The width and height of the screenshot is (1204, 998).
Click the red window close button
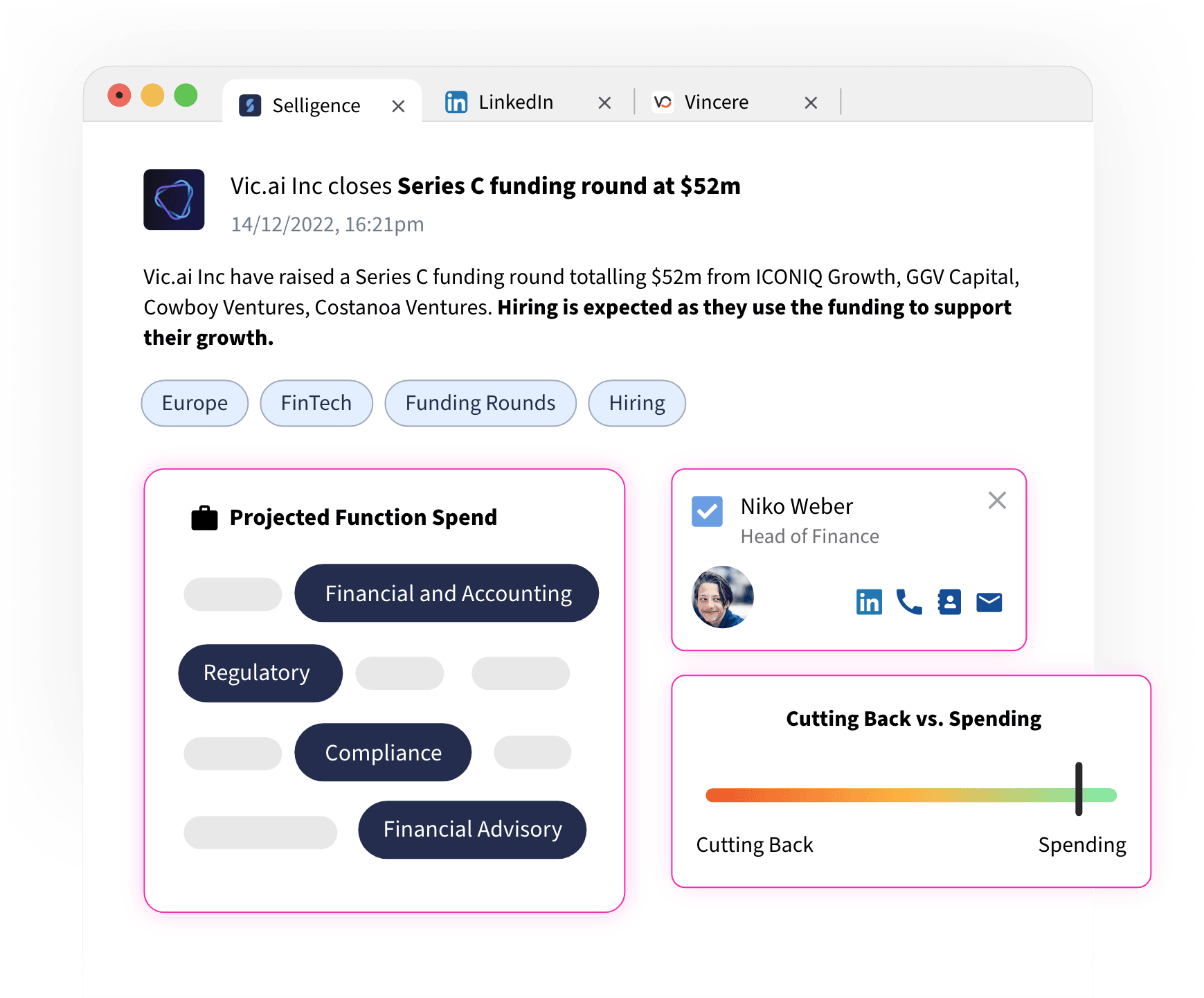[119, 95]
